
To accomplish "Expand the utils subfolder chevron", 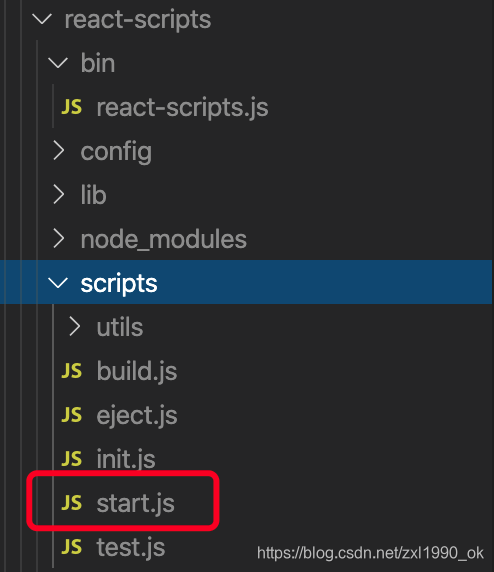I will [75, 327].
